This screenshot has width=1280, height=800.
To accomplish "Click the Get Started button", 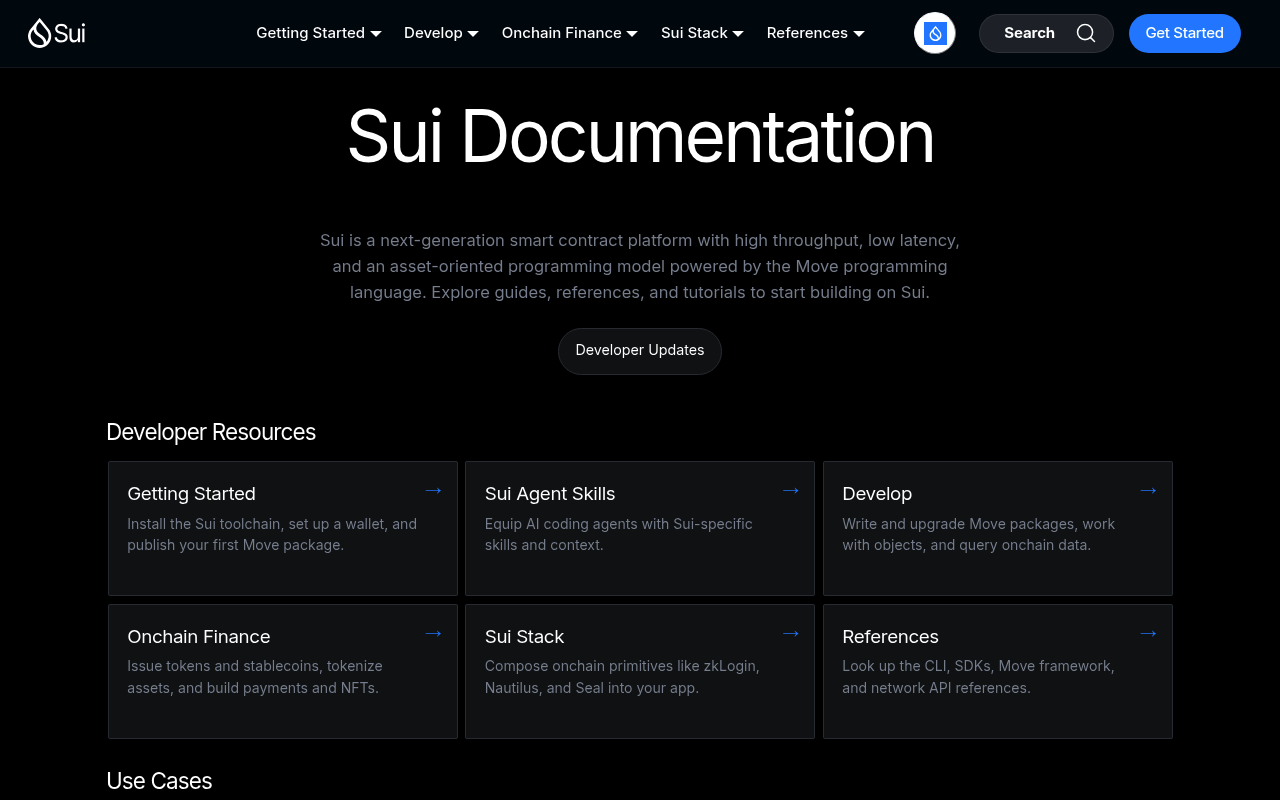I will pyautogui.click(x=1185, y=33).
